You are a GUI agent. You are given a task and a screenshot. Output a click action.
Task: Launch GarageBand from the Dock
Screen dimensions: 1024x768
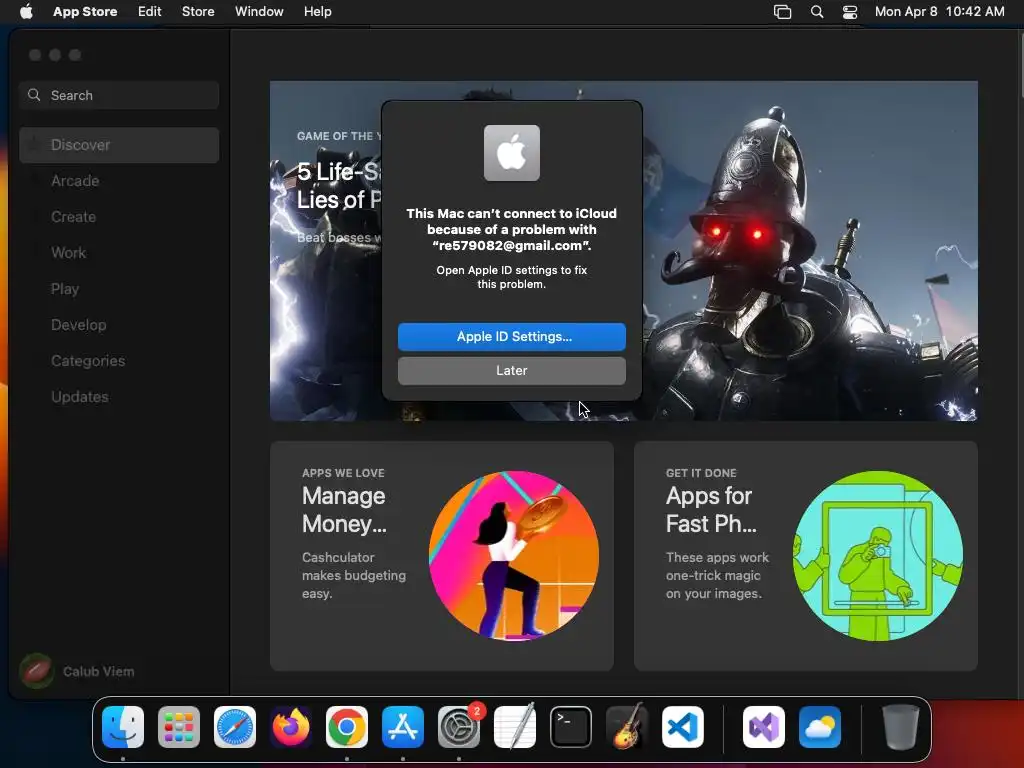(x=627, y=727)
